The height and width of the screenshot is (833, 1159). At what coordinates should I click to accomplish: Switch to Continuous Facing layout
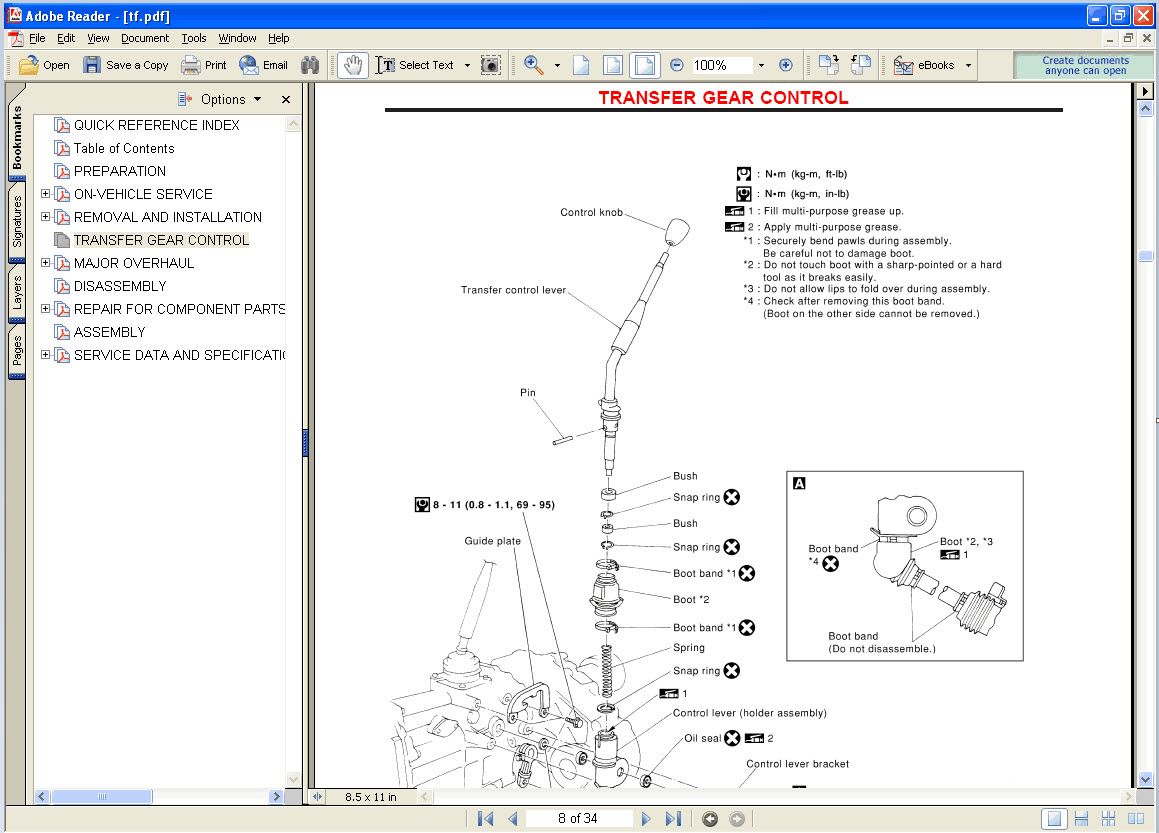pos(1108,818)
